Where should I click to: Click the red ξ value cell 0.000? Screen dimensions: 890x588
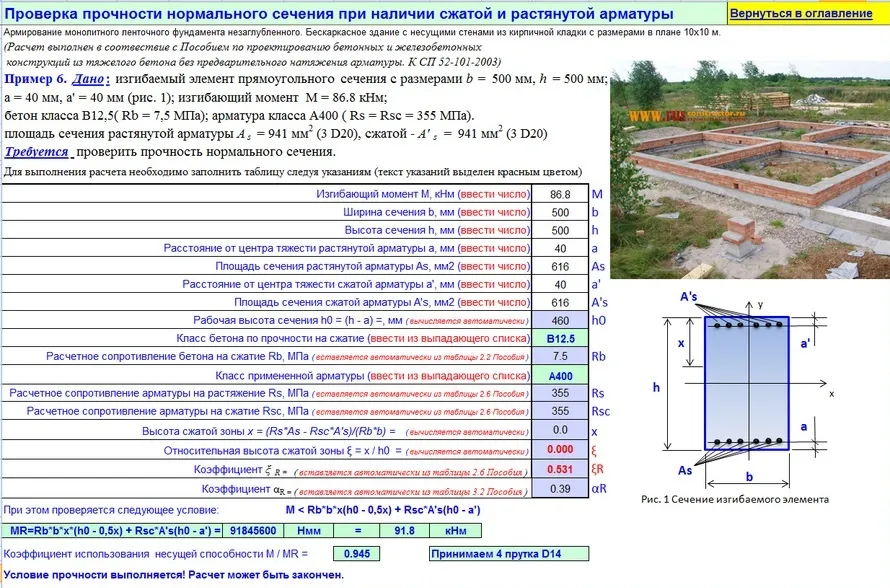click(x=560, y=449)
